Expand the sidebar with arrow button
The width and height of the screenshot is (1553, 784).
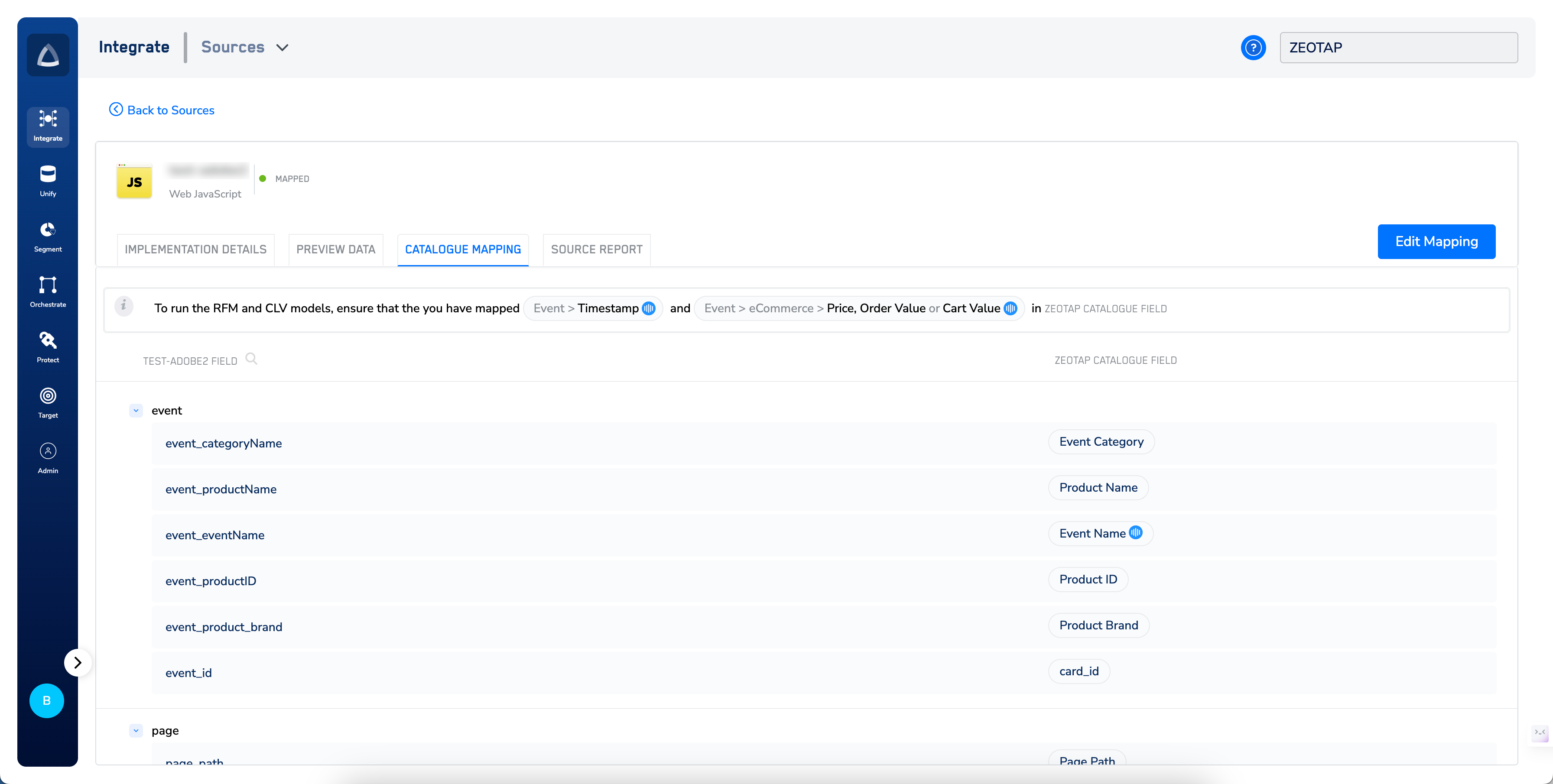click(77, 662)
